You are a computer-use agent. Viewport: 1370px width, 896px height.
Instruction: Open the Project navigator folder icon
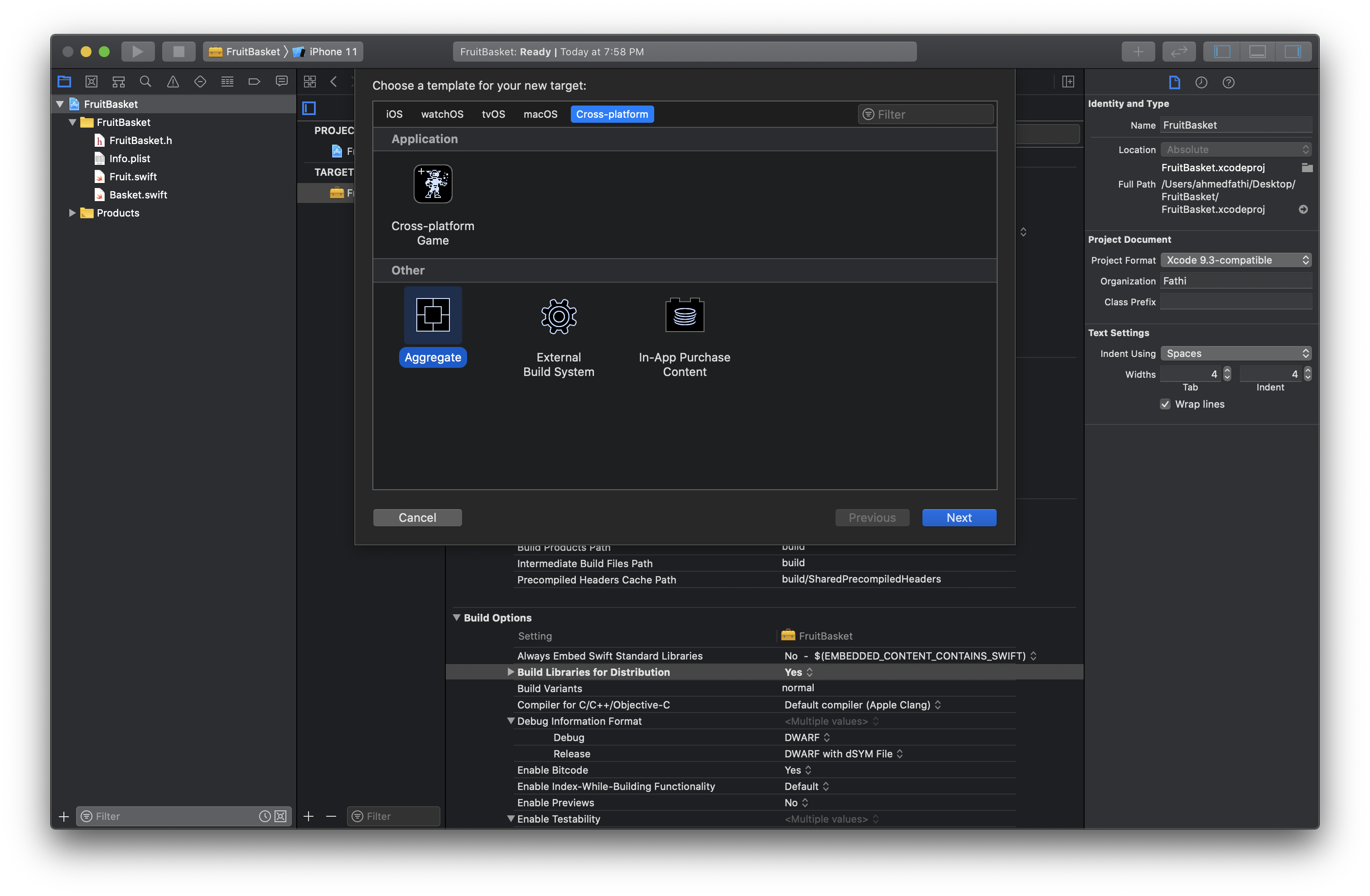(x=64, y=82)
